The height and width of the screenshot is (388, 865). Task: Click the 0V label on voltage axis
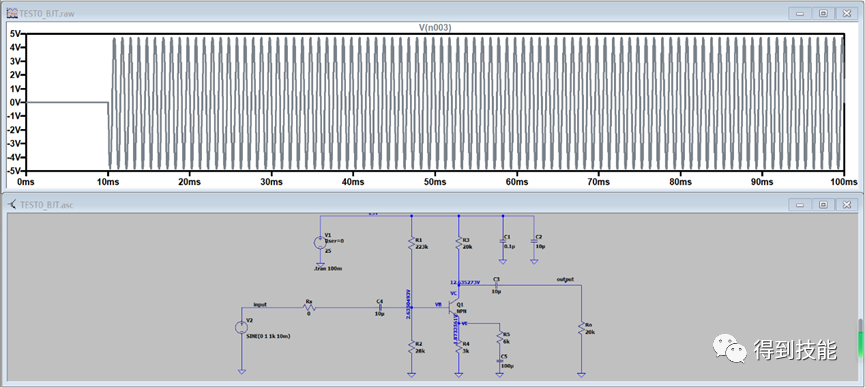(14, 103)
